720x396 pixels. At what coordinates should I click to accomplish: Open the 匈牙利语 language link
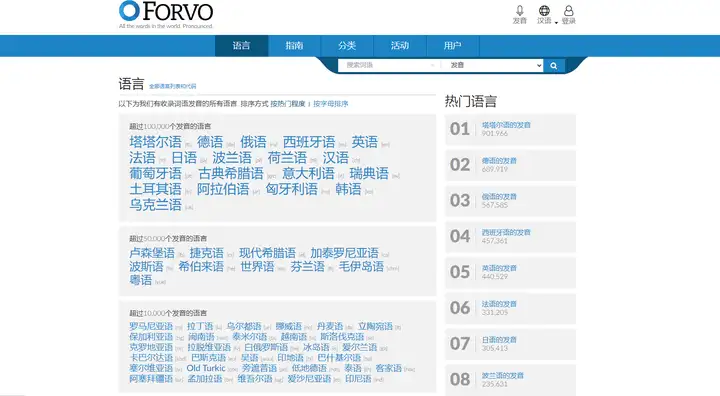coord(292,189)
